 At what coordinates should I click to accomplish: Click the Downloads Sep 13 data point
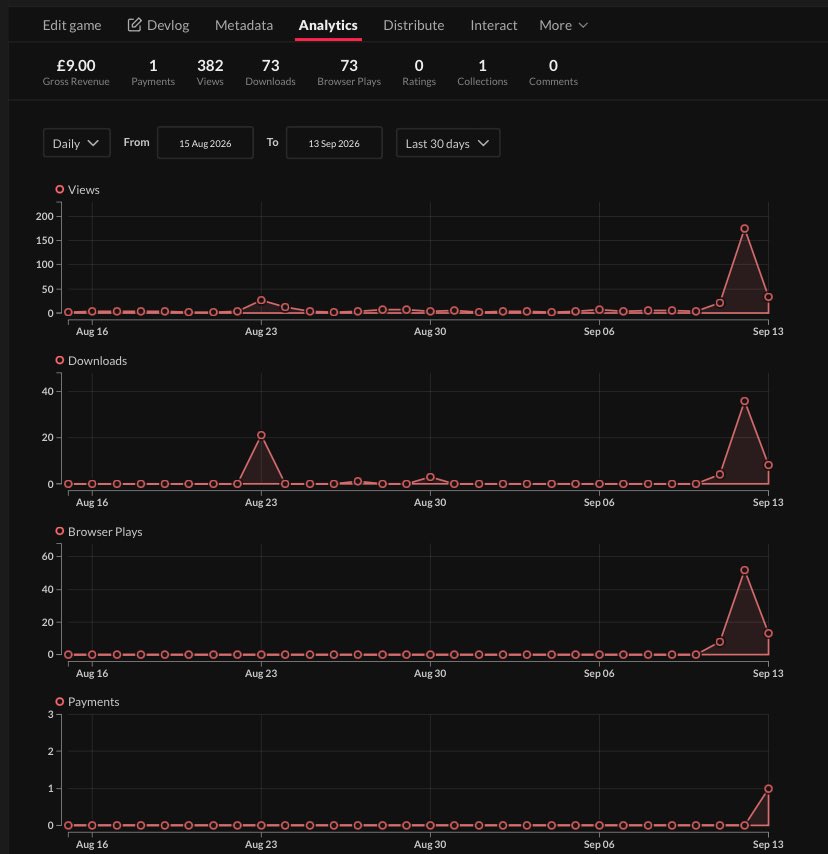click(768, 465)
